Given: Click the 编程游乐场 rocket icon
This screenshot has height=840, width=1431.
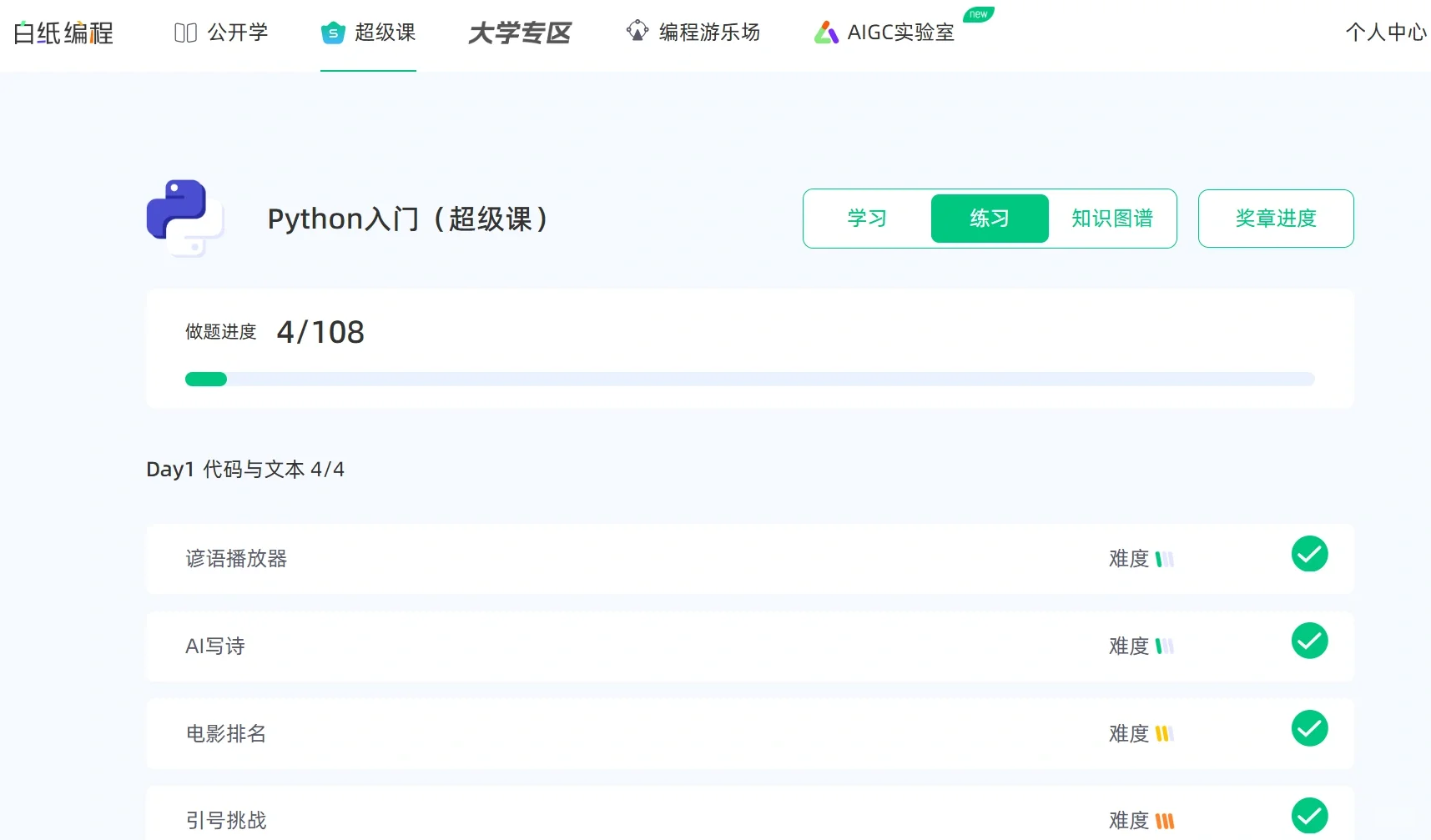Looking at the screenshot, I should click(x=637, y=31).
